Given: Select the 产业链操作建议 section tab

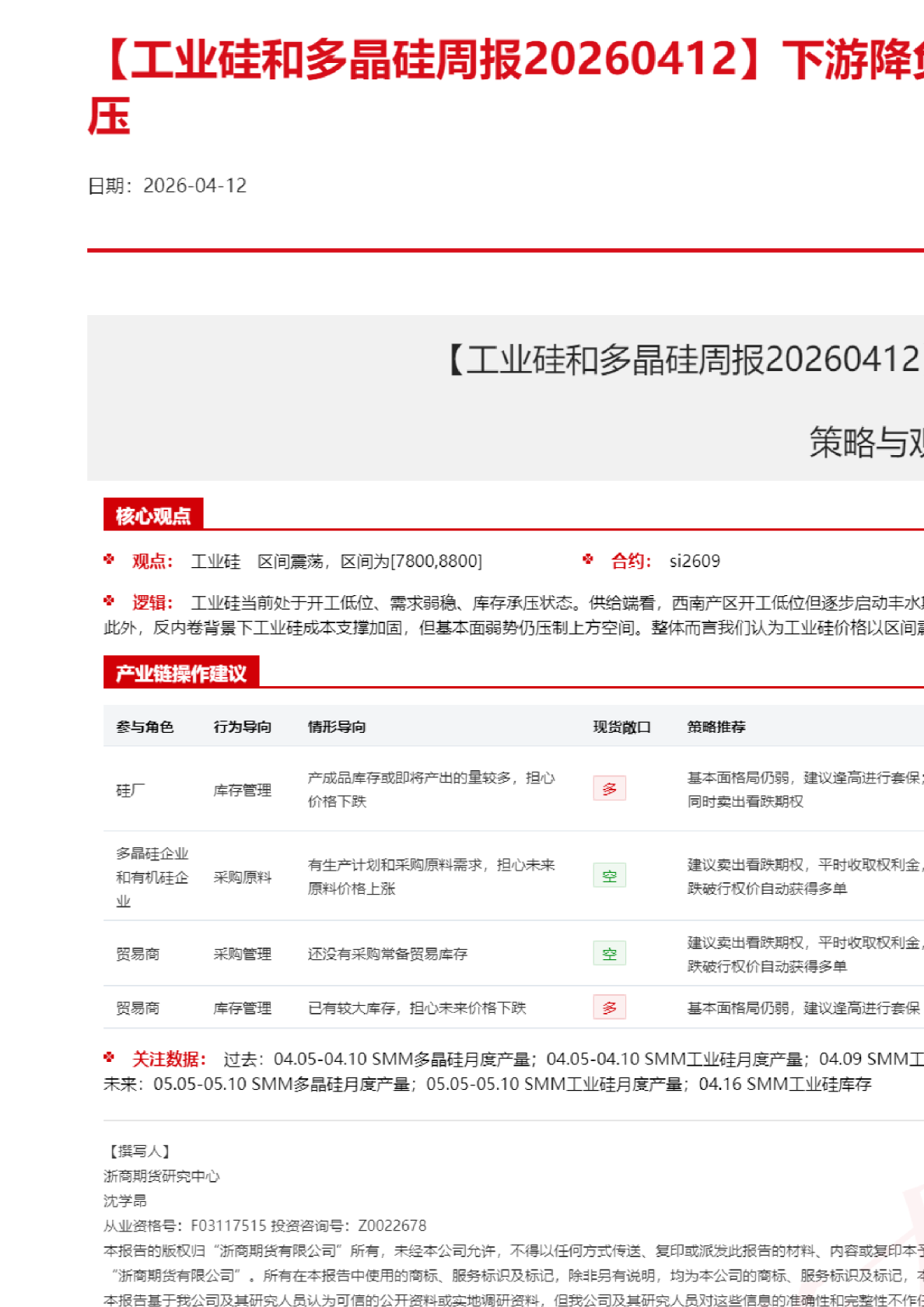Looking at the screenshot, I should (180, 673).
